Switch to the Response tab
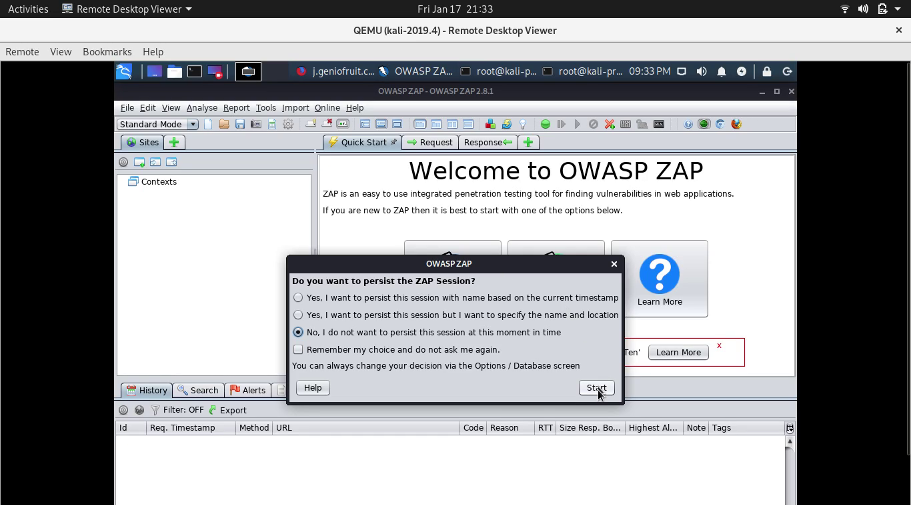The height and width of the screenshot is (505, 911). 487,142
